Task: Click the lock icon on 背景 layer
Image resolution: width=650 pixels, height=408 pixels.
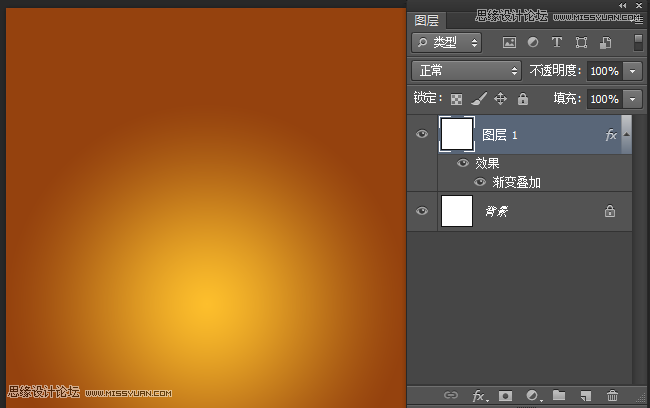Action: pos(609,211)
